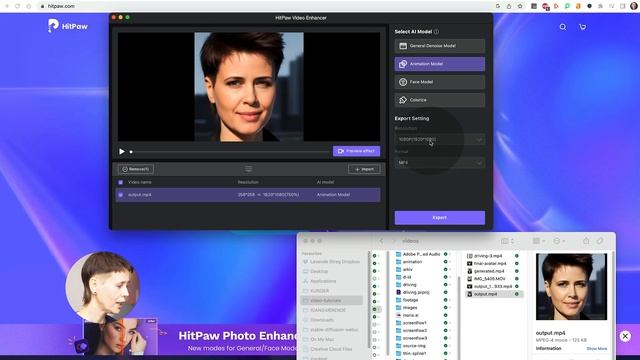This screenshot has height=360, width=640.
Task: Pick the Colorize AI model
Action: 440,100
